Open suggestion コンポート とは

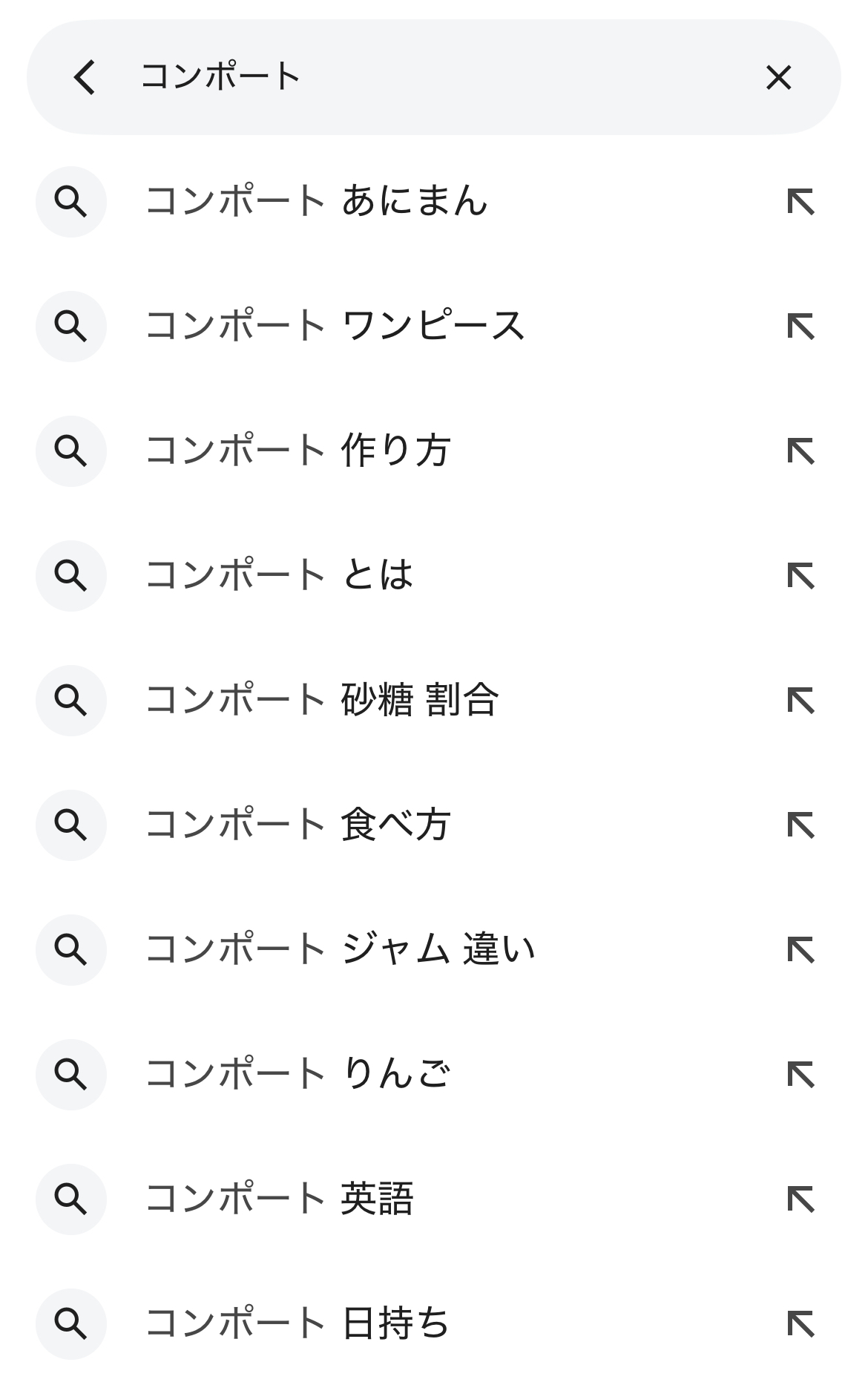(279, 576)
